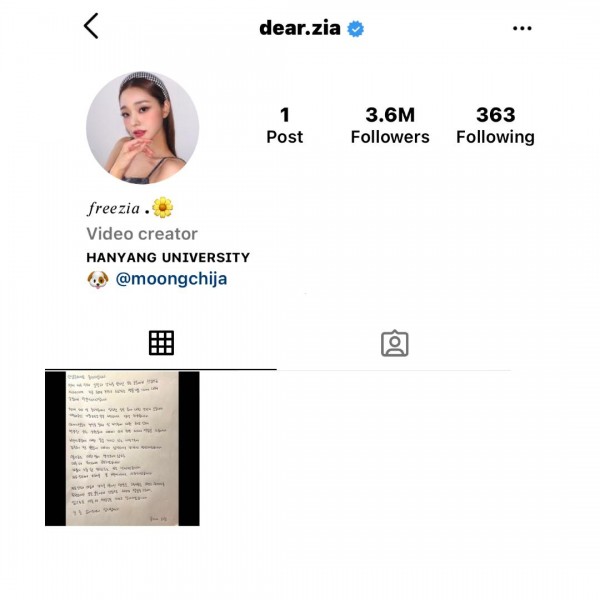Switch to the posts grid tab
Screen dimensions: 600x600
click(161, 343)
